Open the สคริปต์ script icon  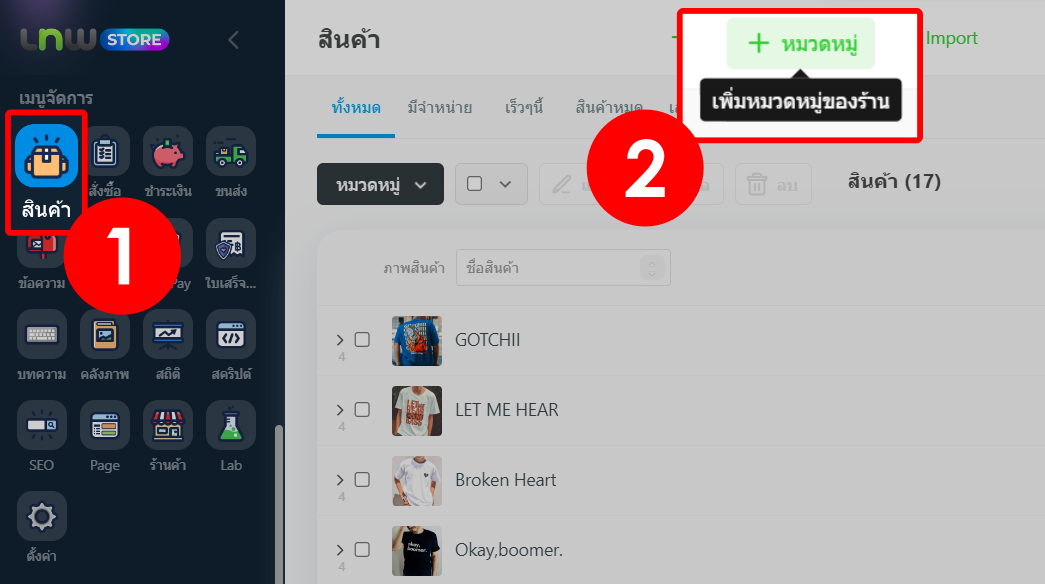(x=231, y=334)
